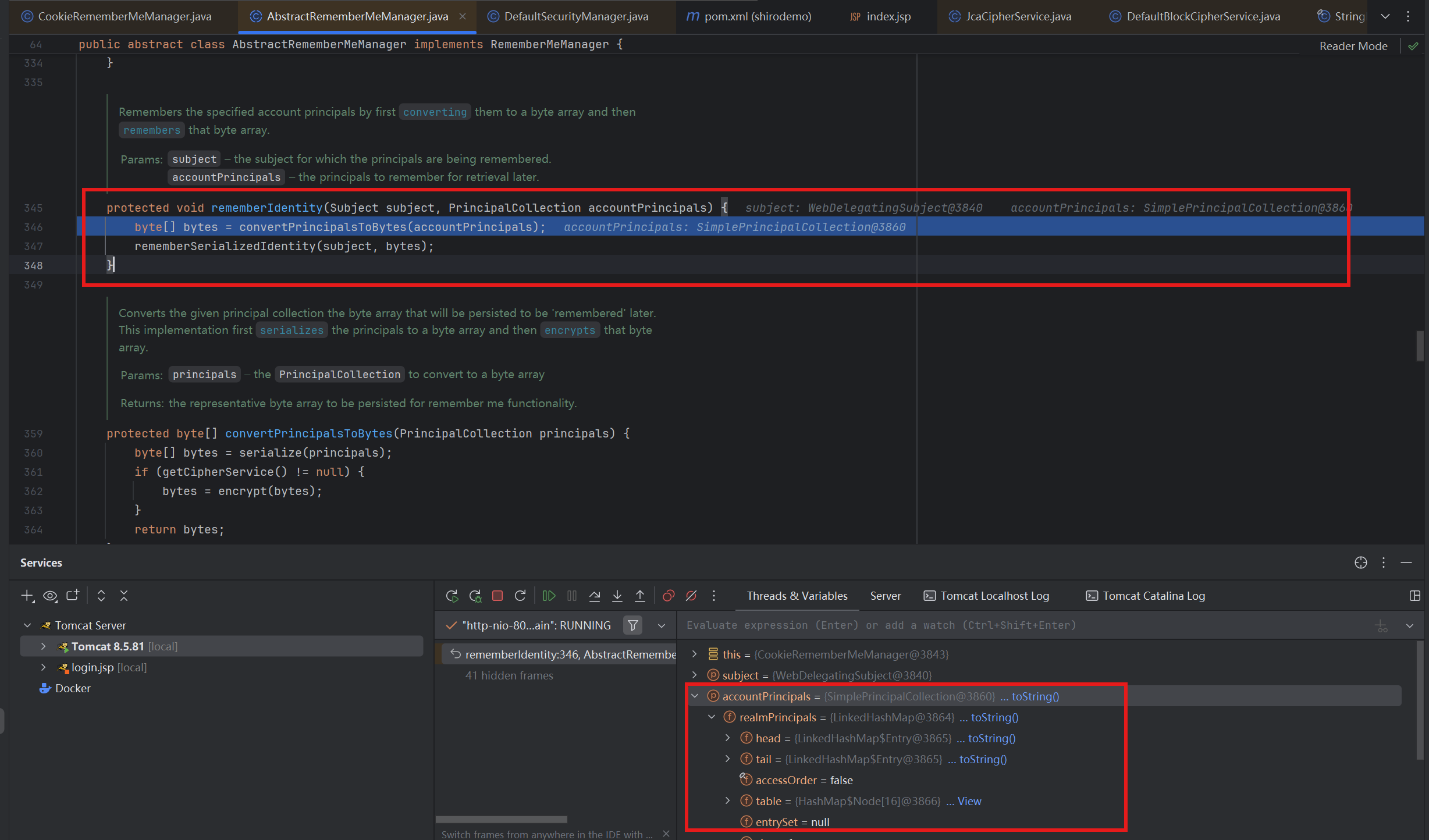
Task: Collapse all services in tree
Action: pos(123,596)
